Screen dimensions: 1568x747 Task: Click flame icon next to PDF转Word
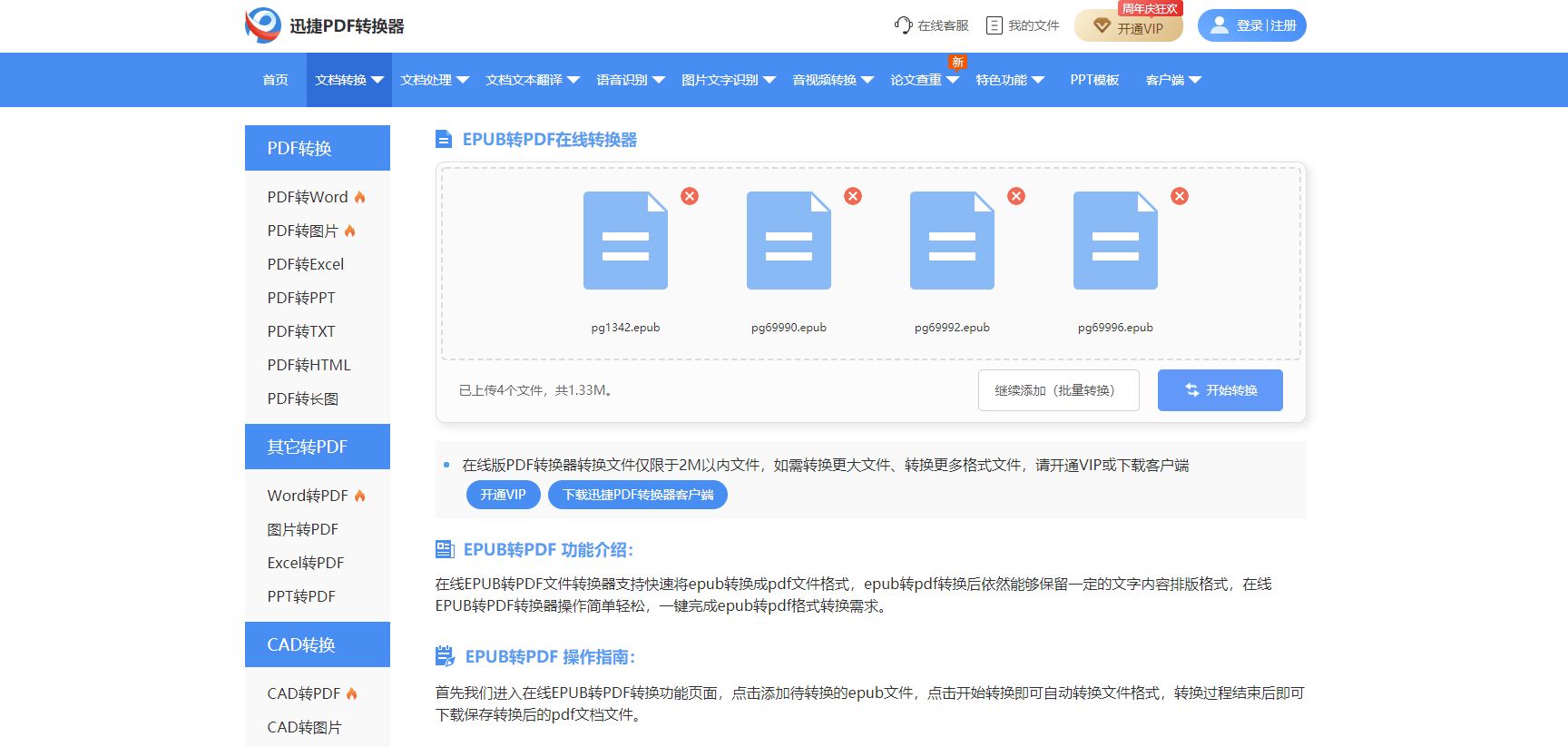tap(360, 197)
